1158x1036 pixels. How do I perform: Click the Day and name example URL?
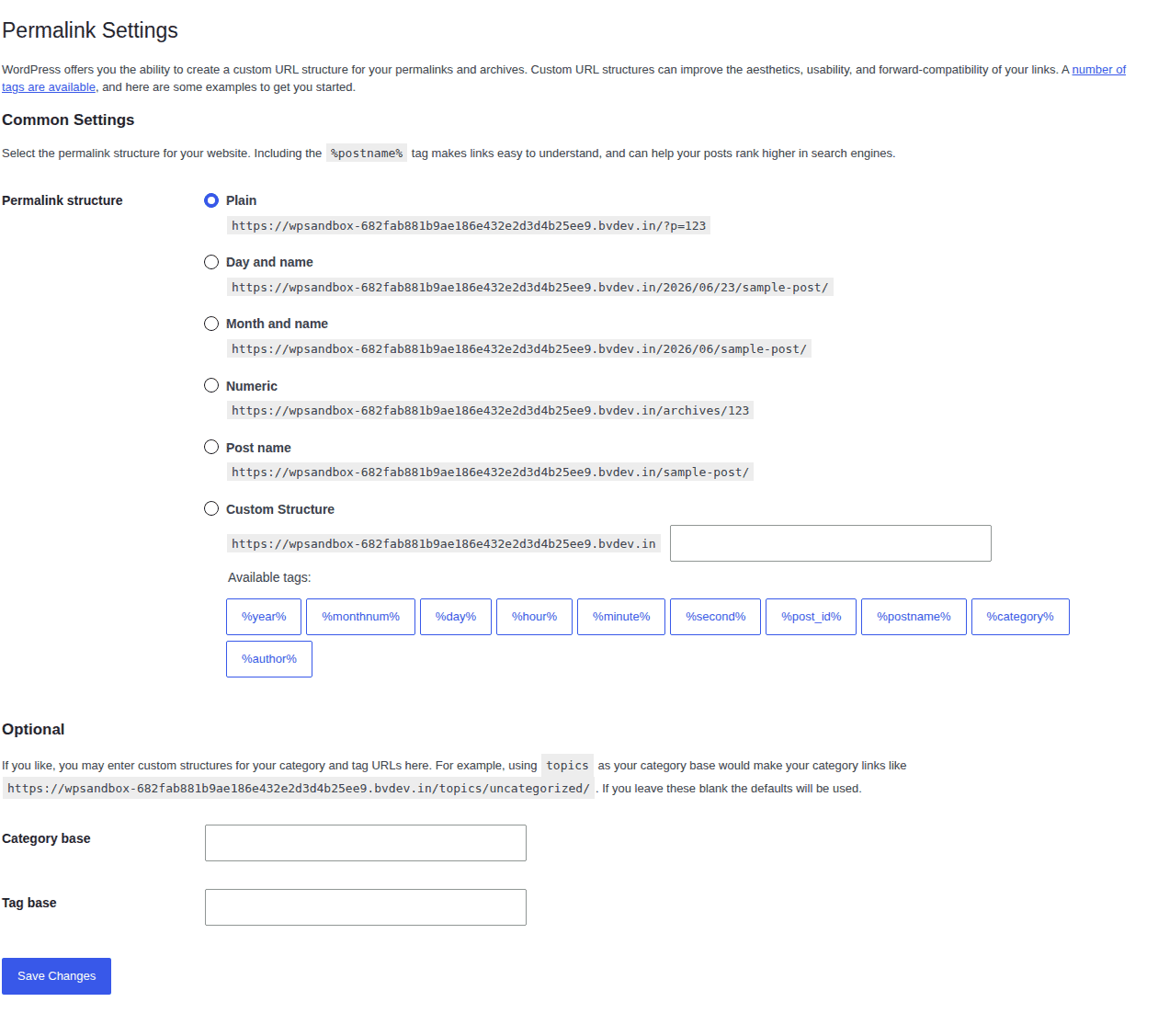pos(530,288)
